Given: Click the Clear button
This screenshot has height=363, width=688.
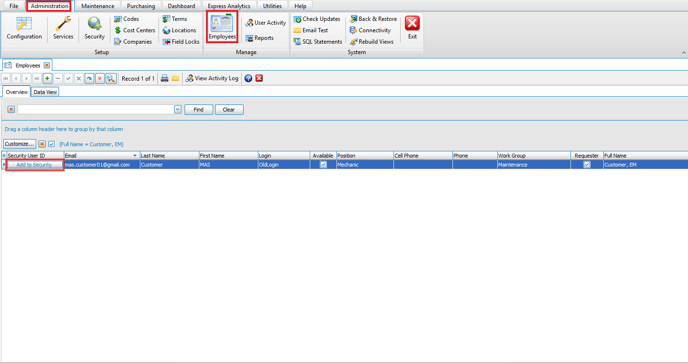Looking at the screenshot, I should pos(229,110).
